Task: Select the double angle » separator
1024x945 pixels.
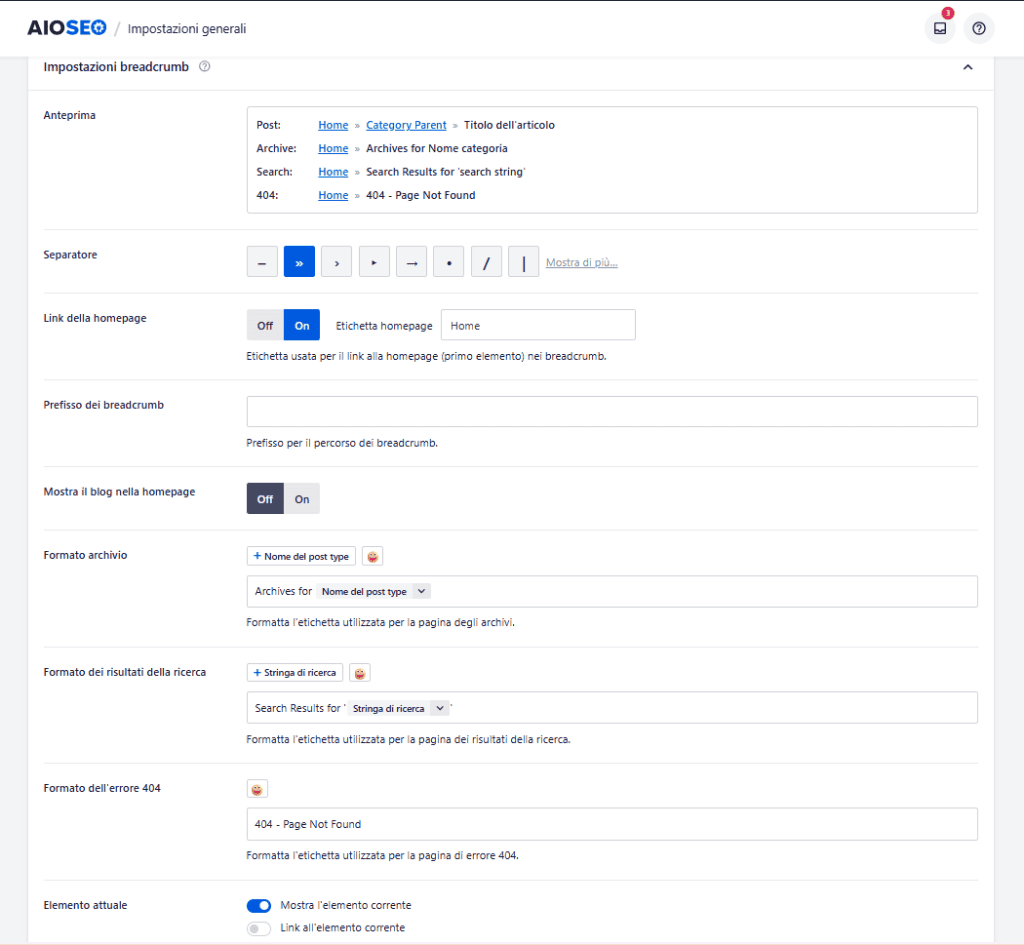Action: click(x=299, y=261)
